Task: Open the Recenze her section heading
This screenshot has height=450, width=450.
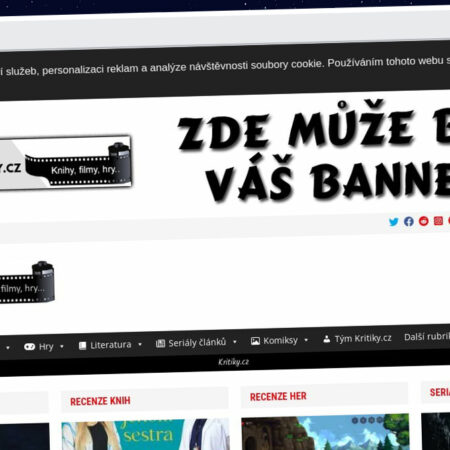Action: 278,396
